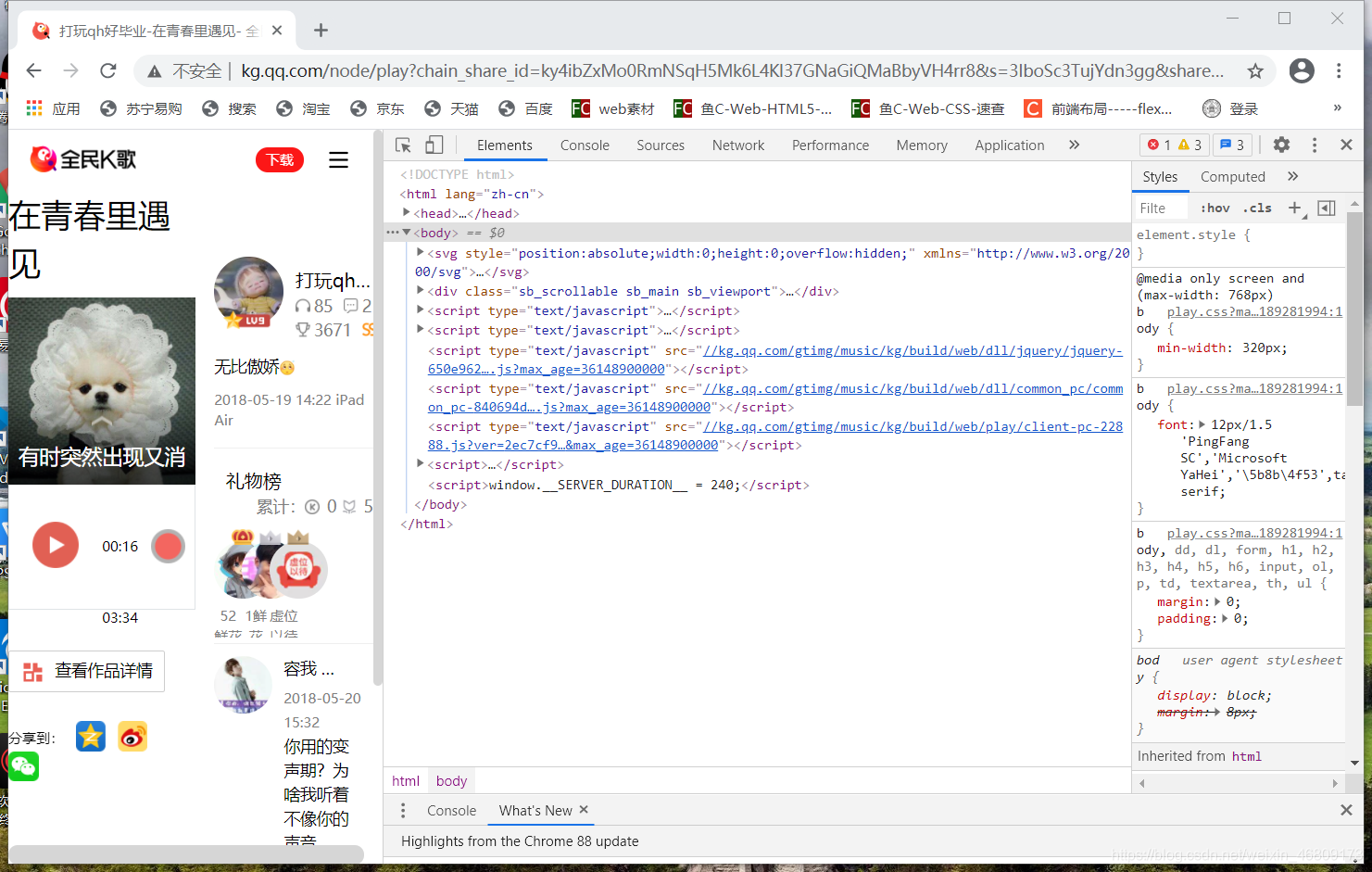Open Chrome three-dot main menu
Image resolution: width=1372 pixels, height=872 pixels.
(x=1339, y=70)
